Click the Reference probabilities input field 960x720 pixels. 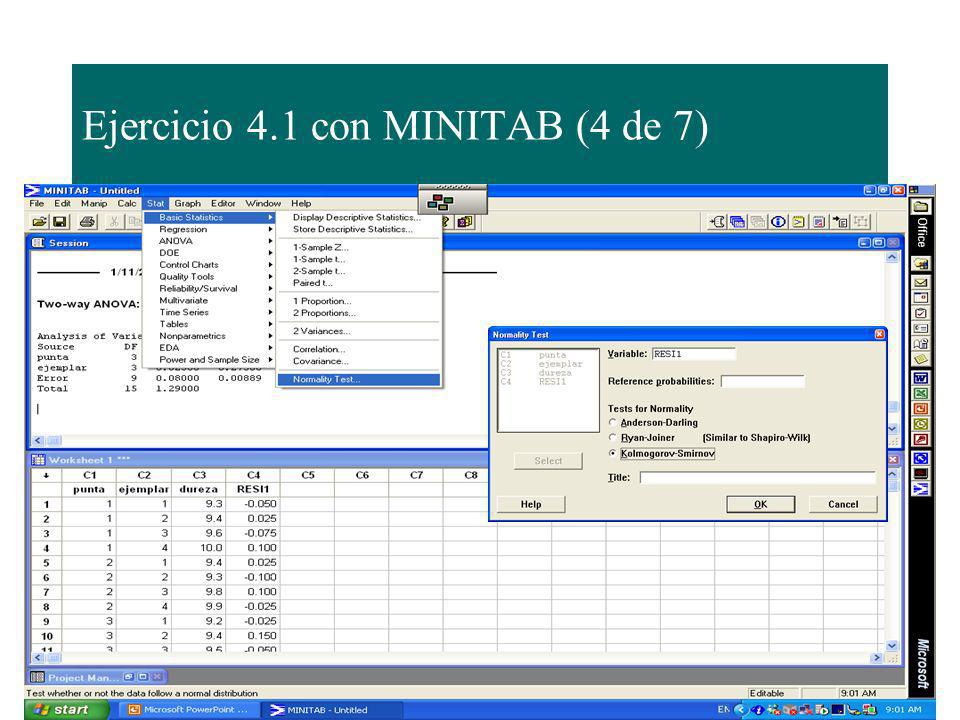pyautogui.click(x=762, y=381)
